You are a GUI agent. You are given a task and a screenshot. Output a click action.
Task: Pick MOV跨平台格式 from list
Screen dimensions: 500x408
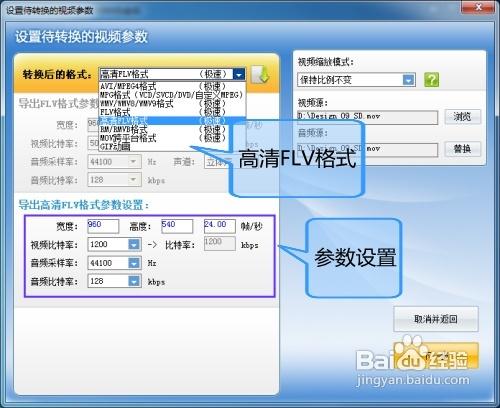(x=172, y=138)
